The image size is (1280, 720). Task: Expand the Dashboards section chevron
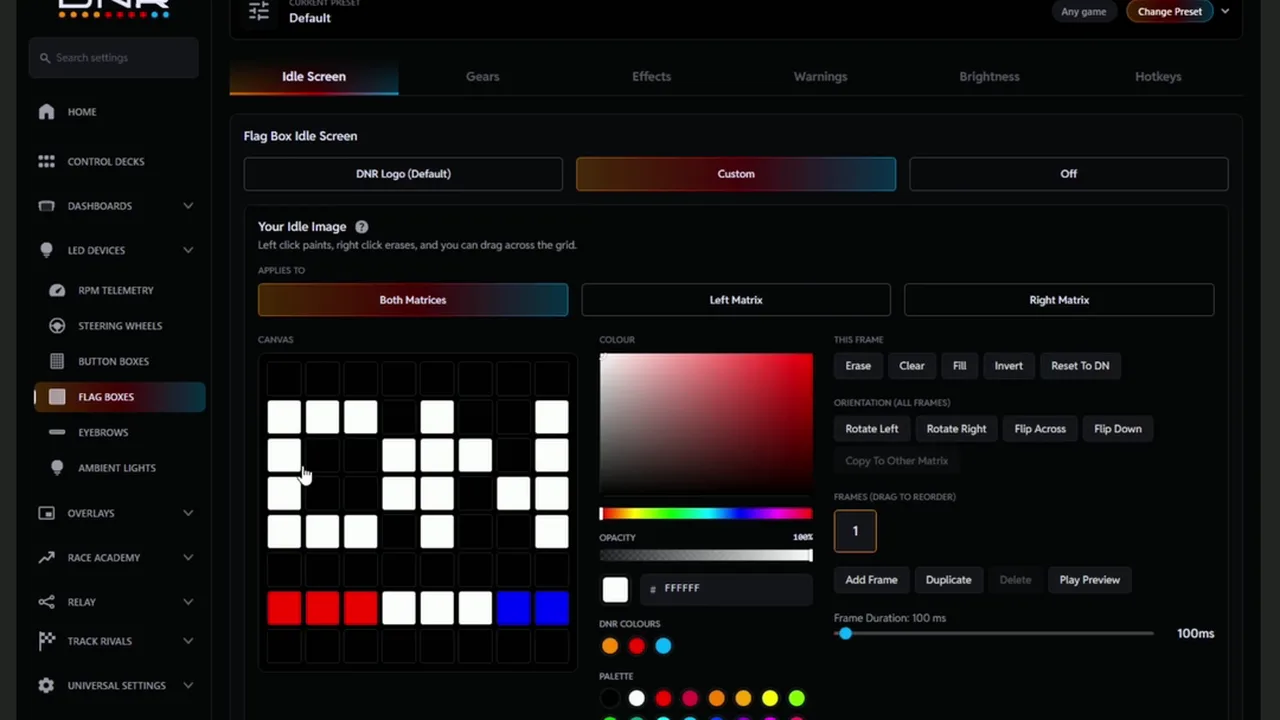click(188, 206)
